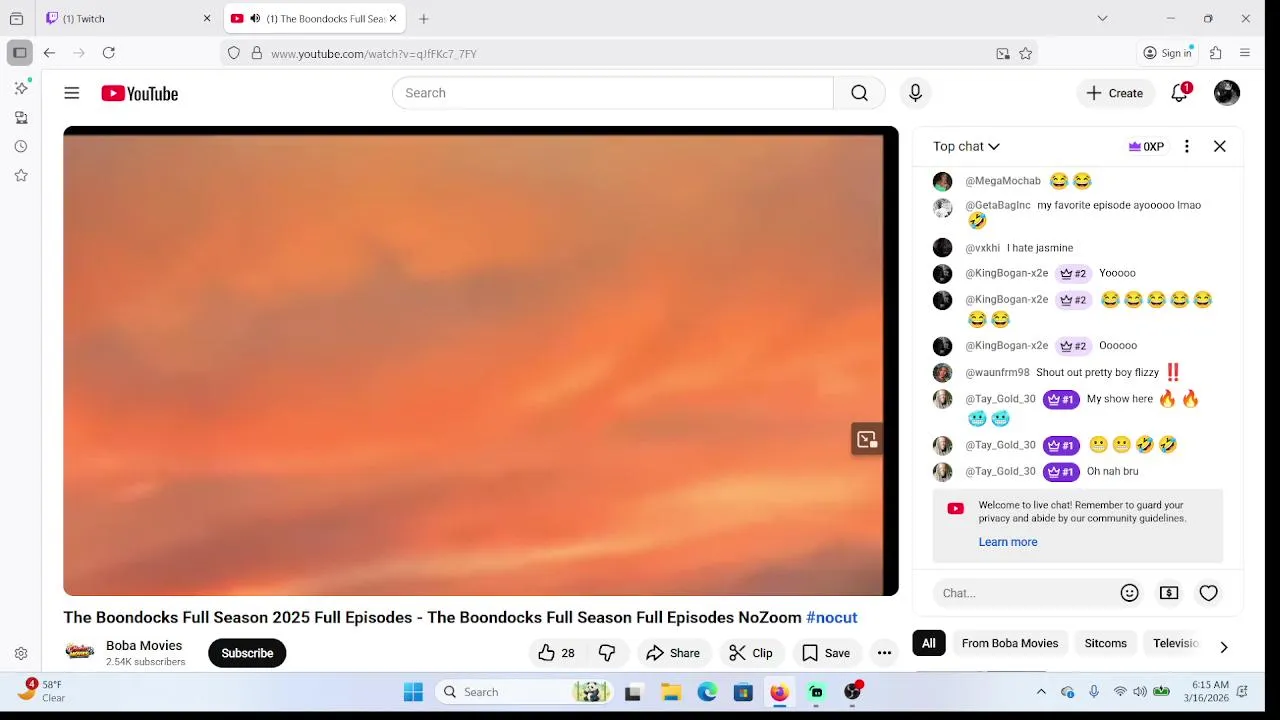Go to the YouTube home logo

(x=139, y=93)
